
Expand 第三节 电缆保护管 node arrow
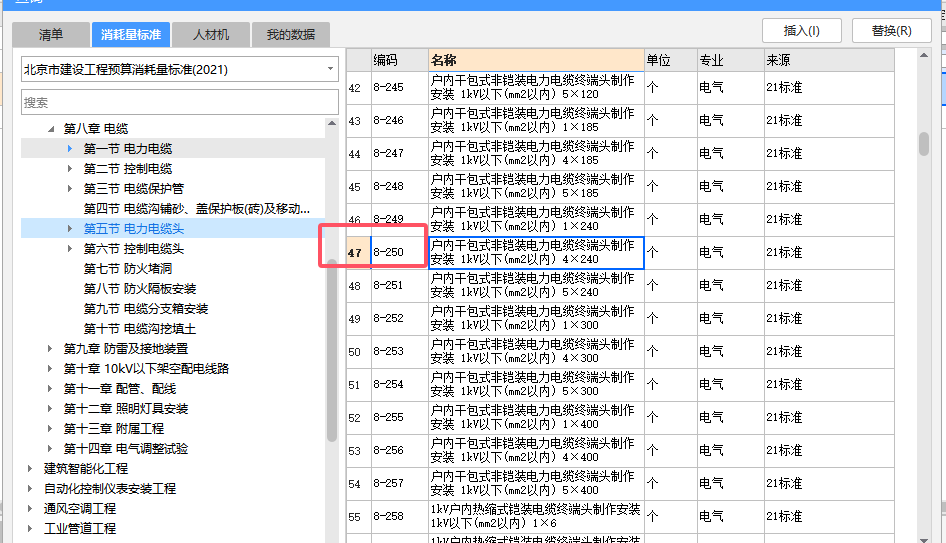pyautogui.click(x=70, y=188)
